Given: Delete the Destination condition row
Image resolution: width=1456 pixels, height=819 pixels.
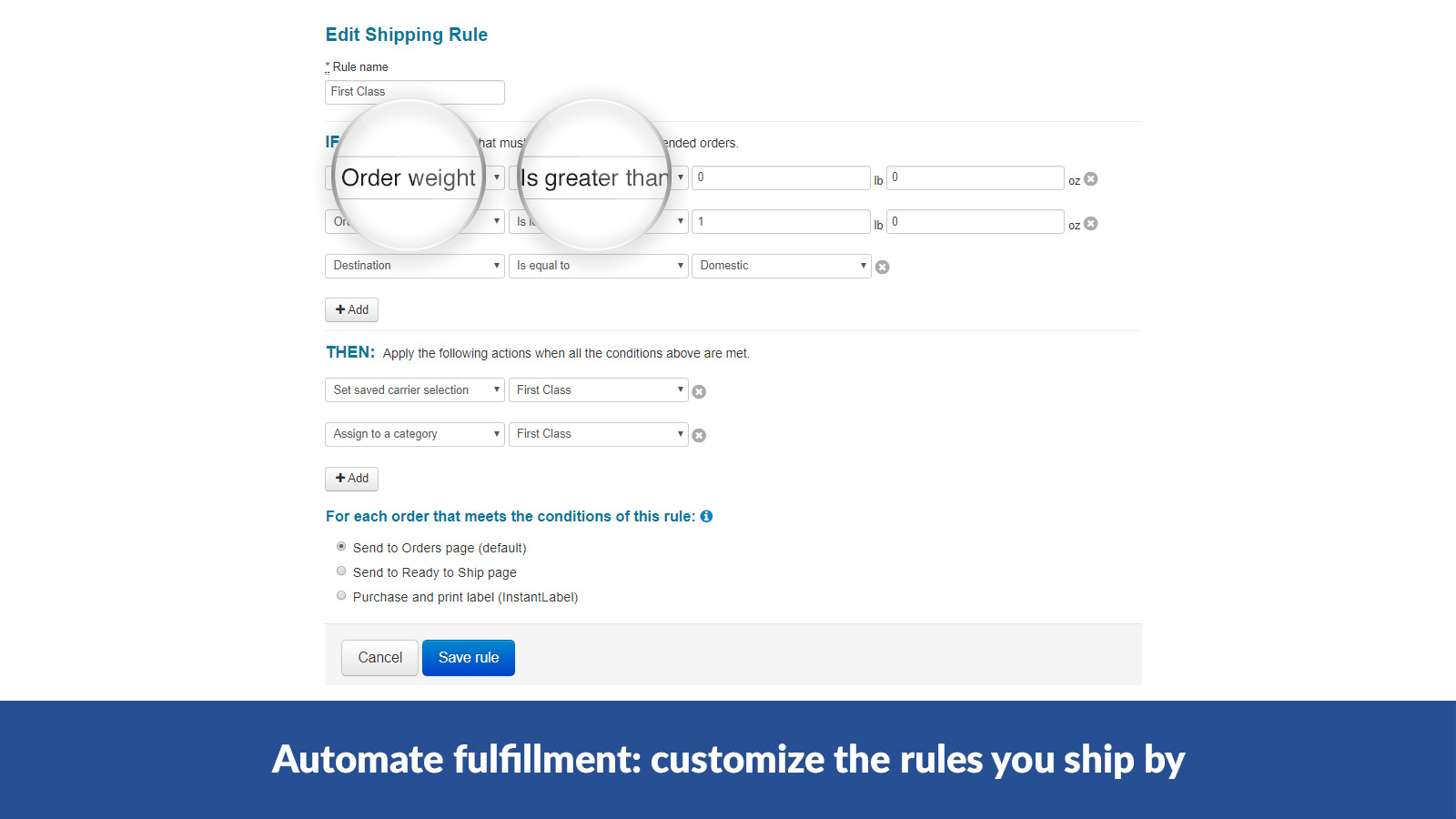Looking at the screenshot, I should point(883,268).
